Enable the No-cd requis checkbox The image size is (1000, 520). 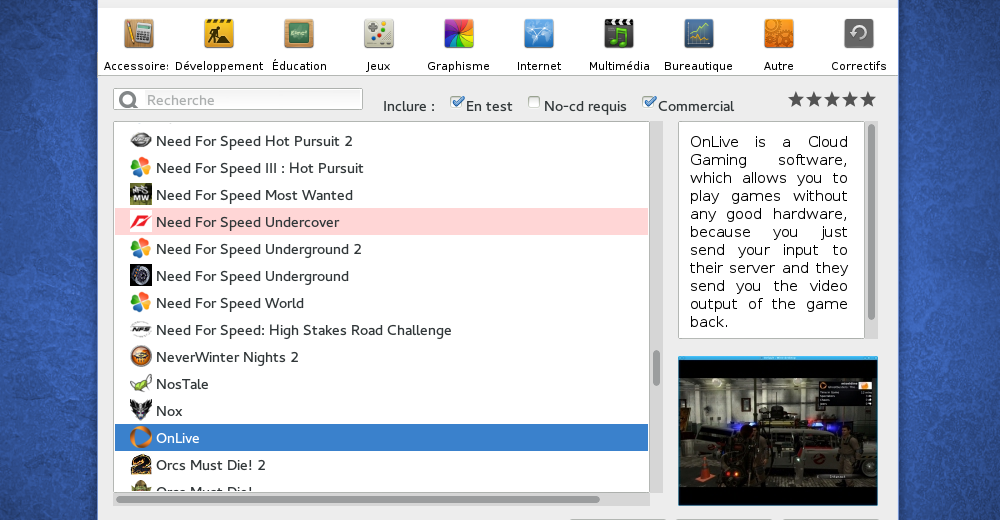coord(535,103)
